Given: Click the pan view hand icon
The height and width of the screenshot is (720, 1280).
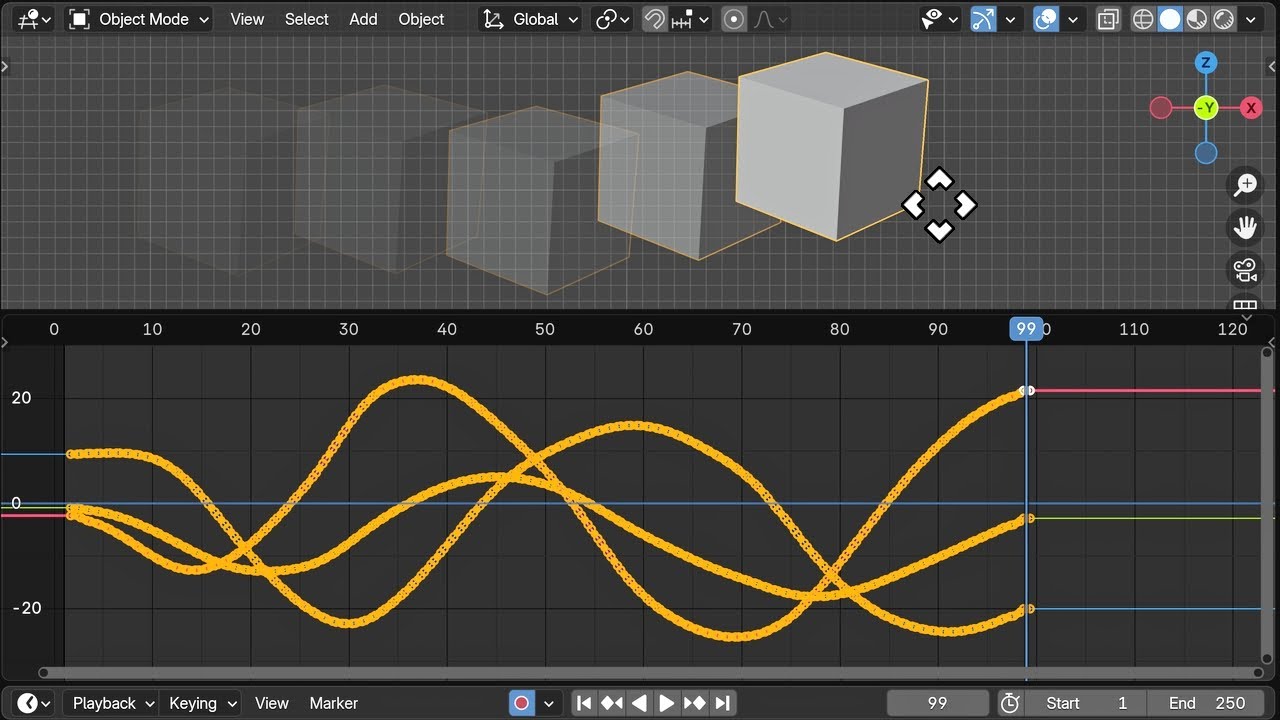Looking at the screenshot, I should click(1245, 227).
